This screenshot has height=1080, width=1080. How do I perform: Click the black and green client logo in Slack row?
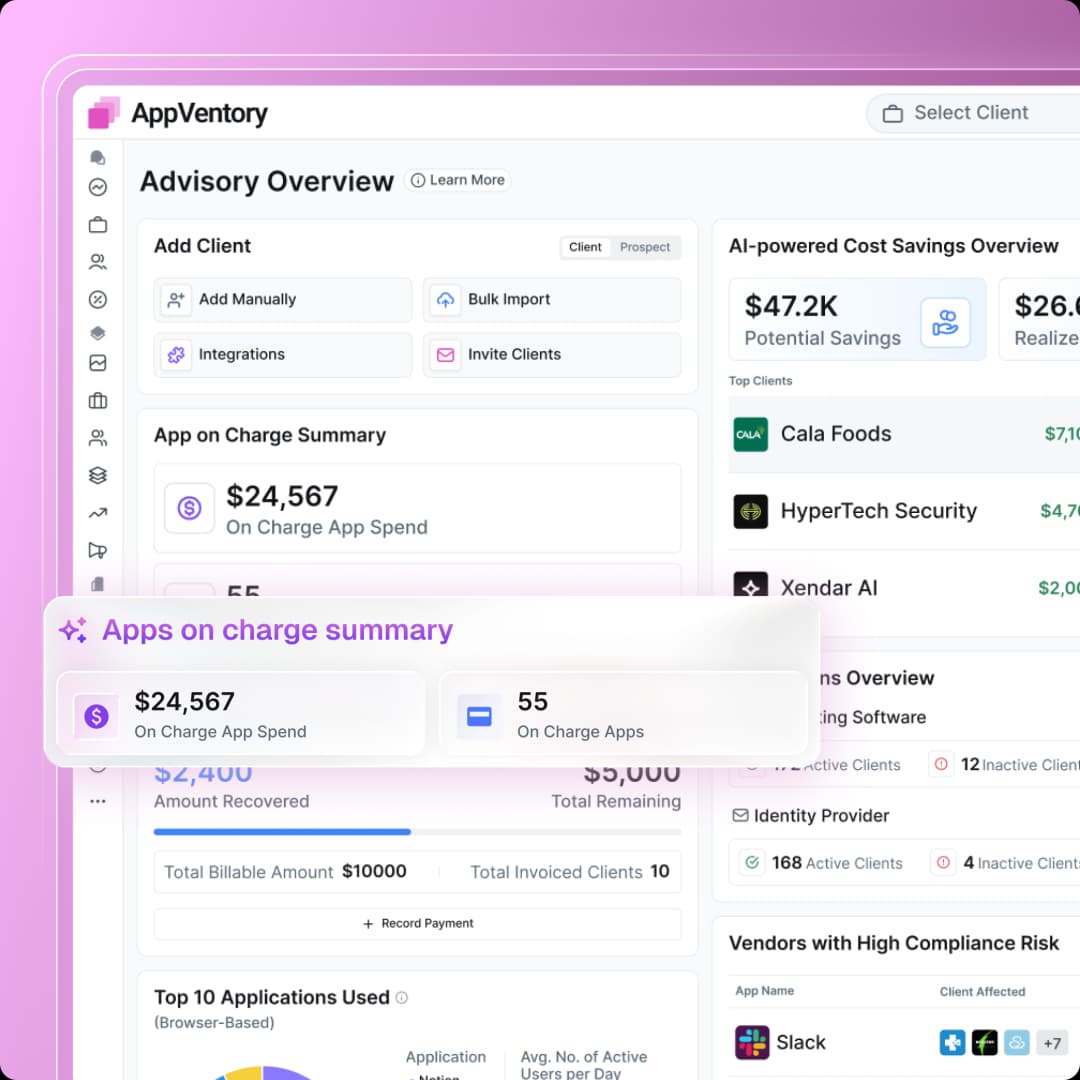pyautogui.click(x=985, y=1043)
